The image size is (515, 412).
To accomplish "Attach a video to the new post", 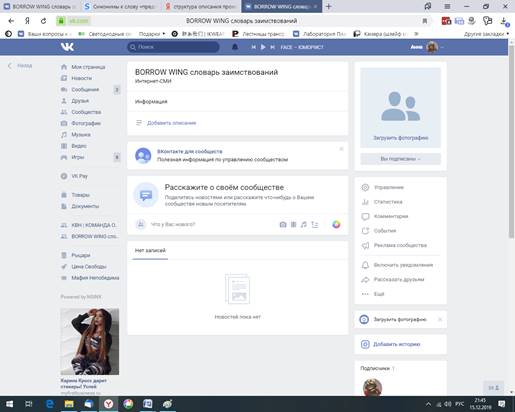I will pos(293,225).
